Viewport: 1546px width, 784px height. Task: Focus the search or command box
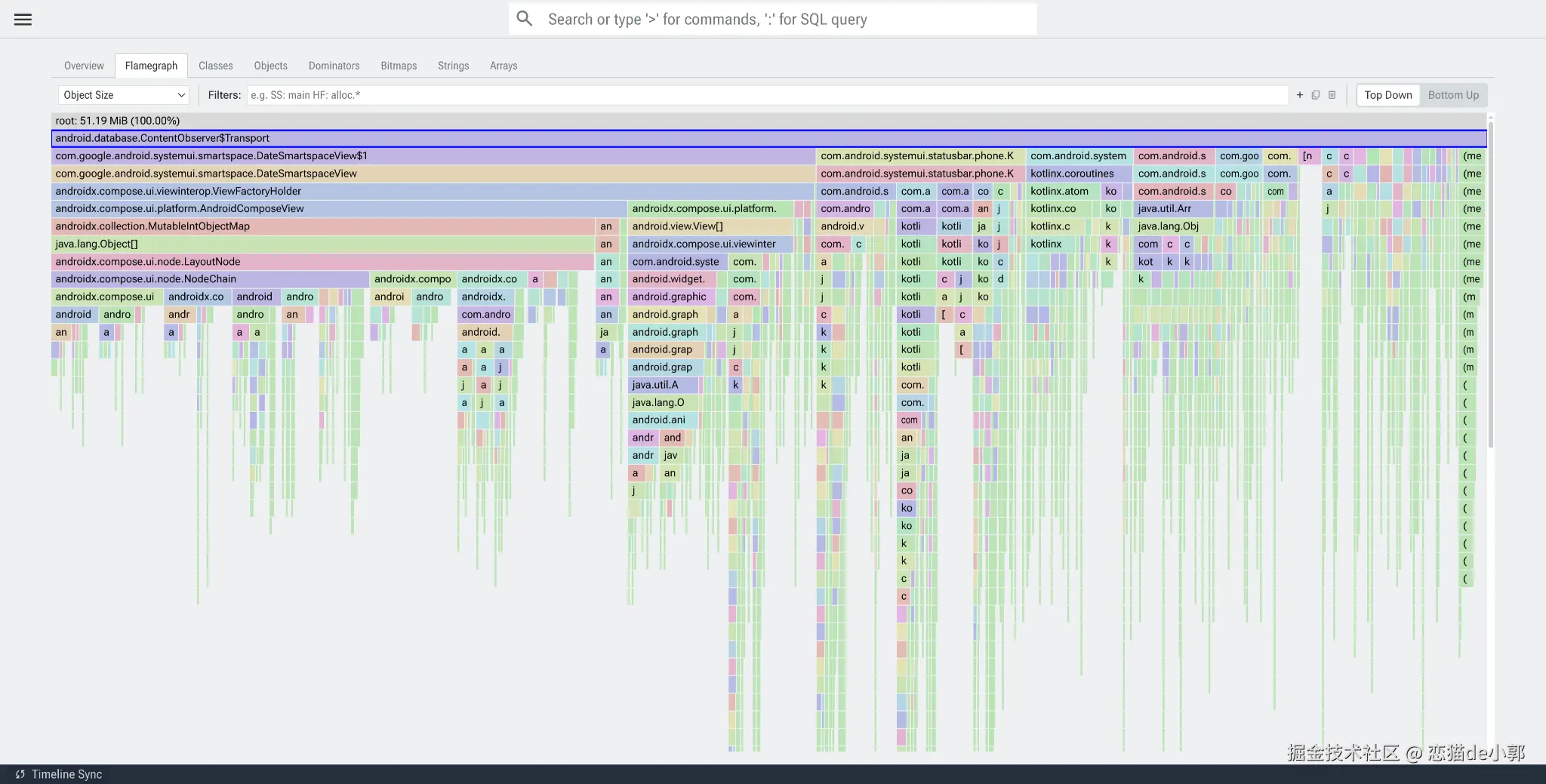tap(773, 19)
